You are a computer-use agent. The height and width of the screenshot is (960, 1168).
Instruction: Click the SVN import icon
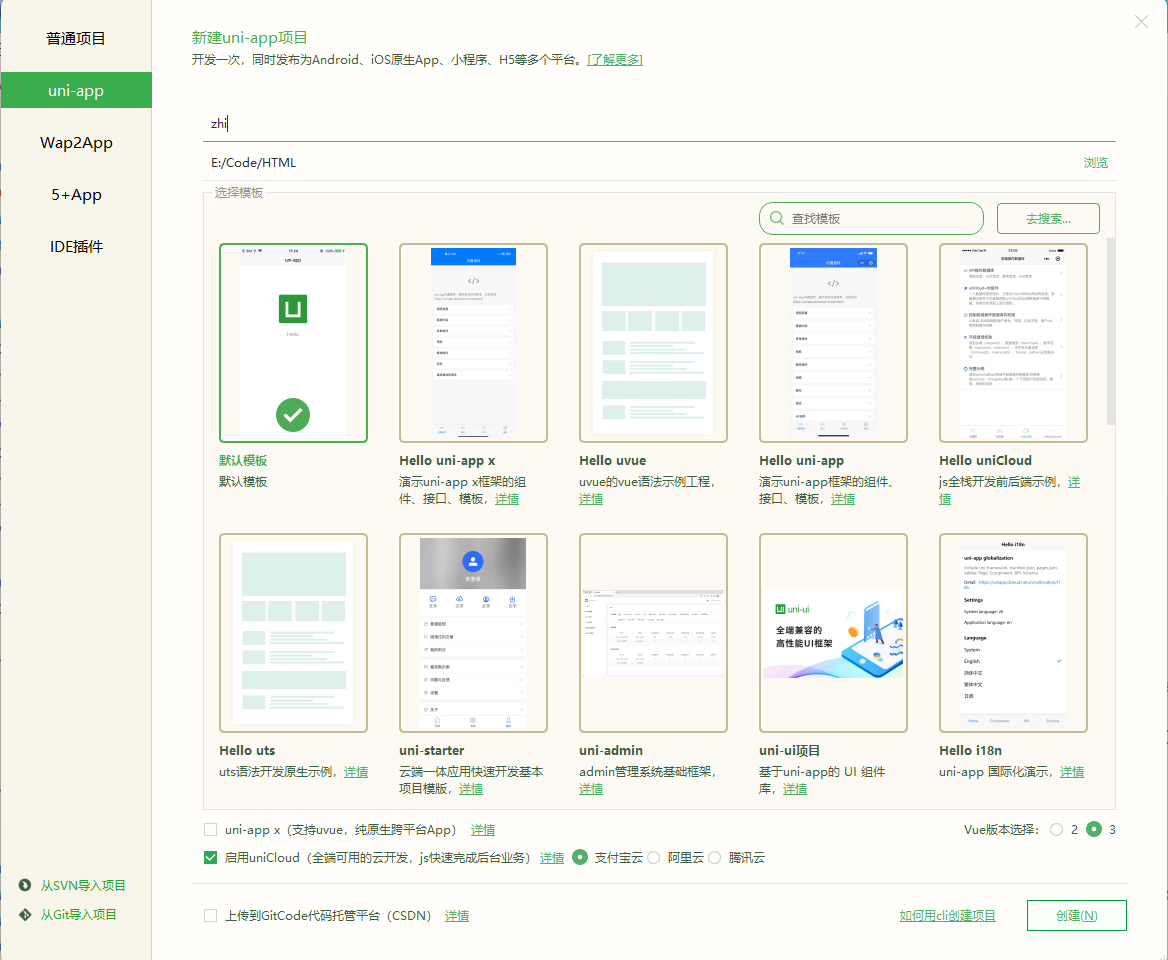click(x=25, y=885)
